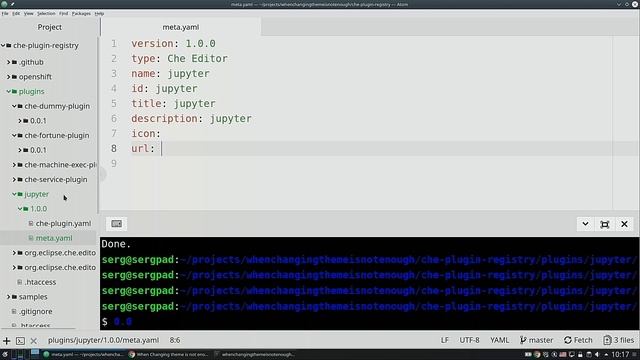640x360 pixels.
Task: Open the Edit menu
Action: click(16, 13)
